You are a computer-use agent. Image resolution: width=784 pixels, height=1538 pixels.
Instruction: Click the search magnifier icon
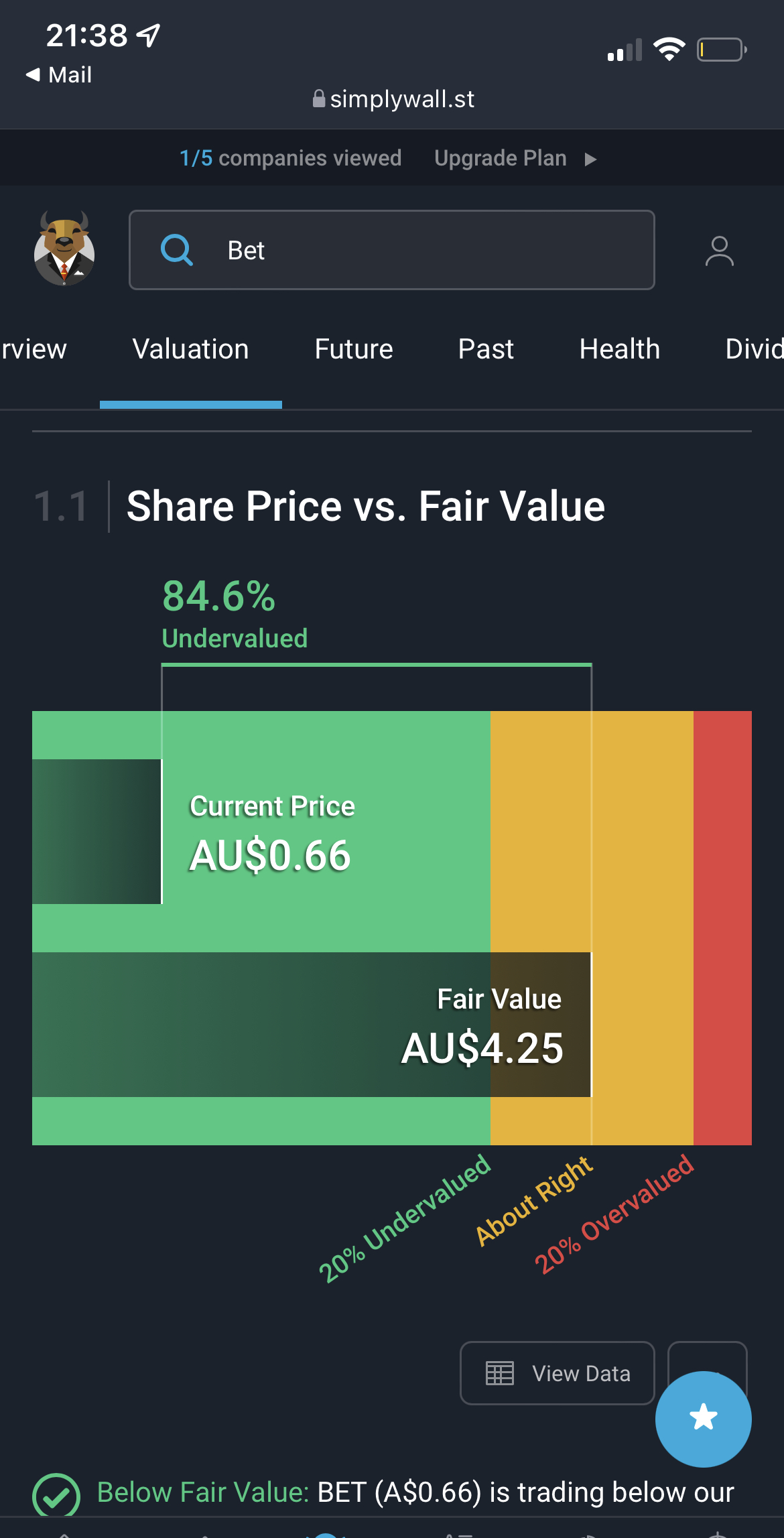[x=177, y=250]
